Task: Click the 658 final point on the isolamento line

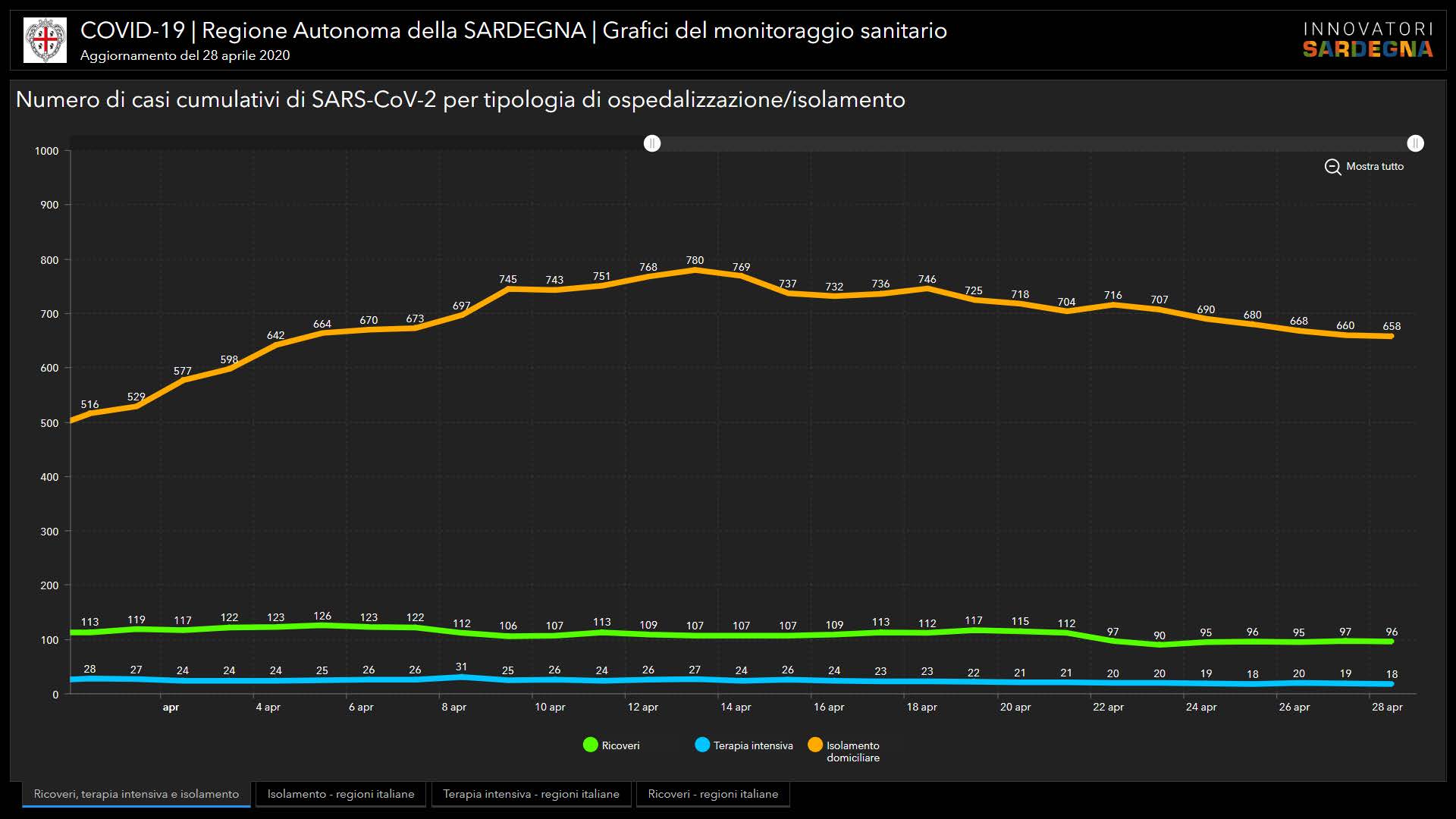Action: (1391, 336)
